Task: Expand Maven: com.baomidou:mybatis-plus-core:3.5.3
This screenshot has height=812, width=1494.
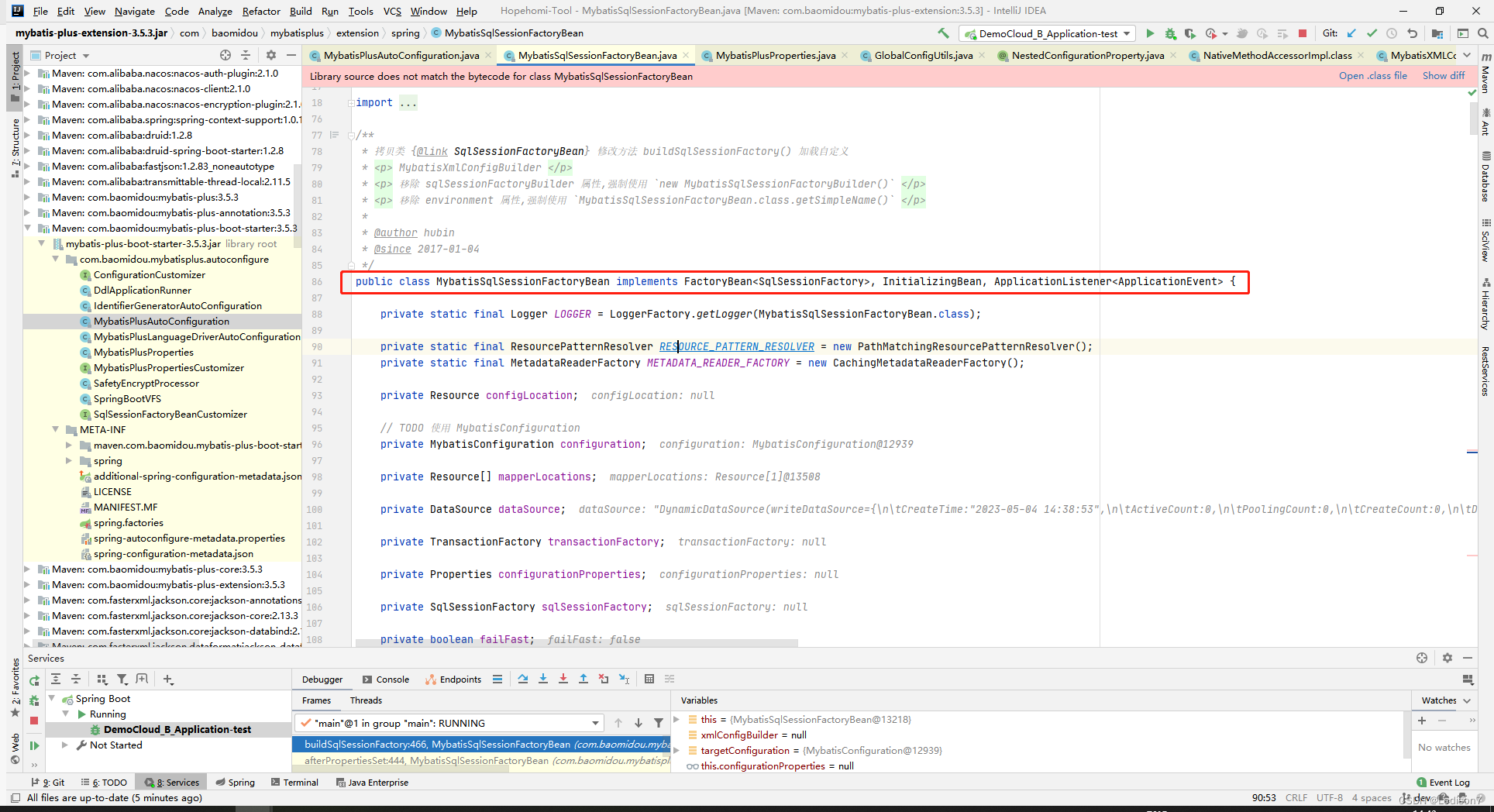Action: [29, 569]
